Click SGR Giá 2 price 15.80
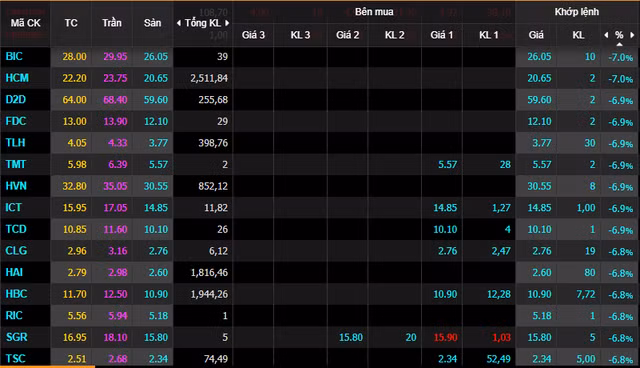Image resolution: width=640 pixels, height=368 pixels. (351, 338)
